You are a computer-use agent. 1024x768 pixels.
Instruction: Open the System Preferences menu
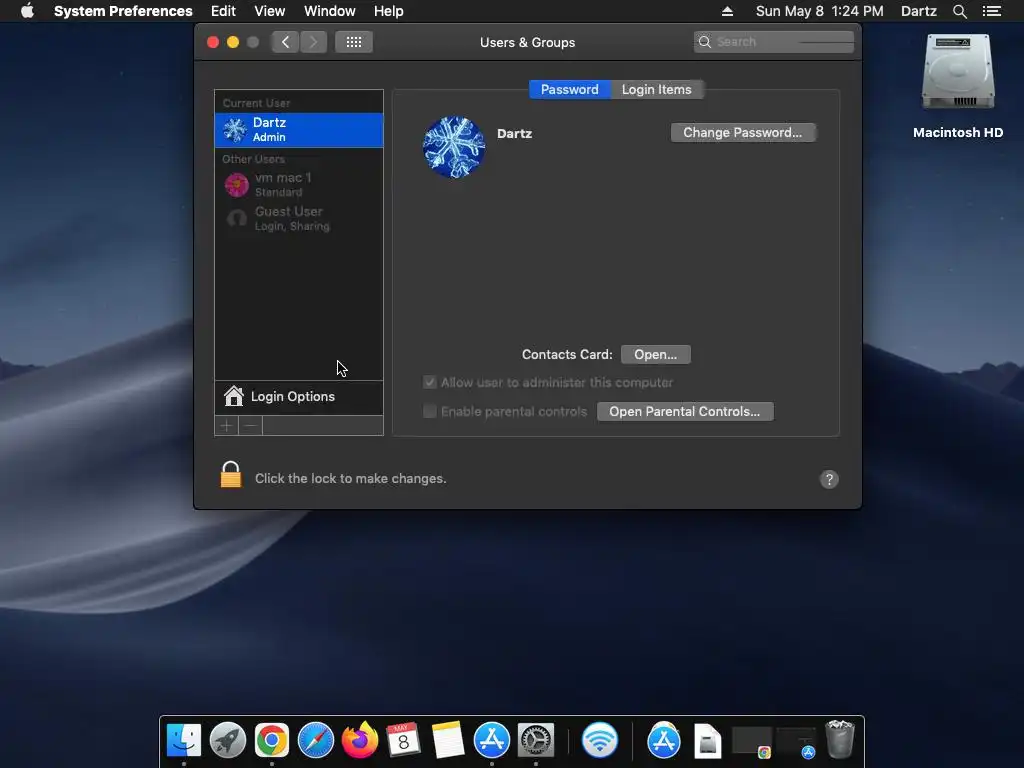123,11
